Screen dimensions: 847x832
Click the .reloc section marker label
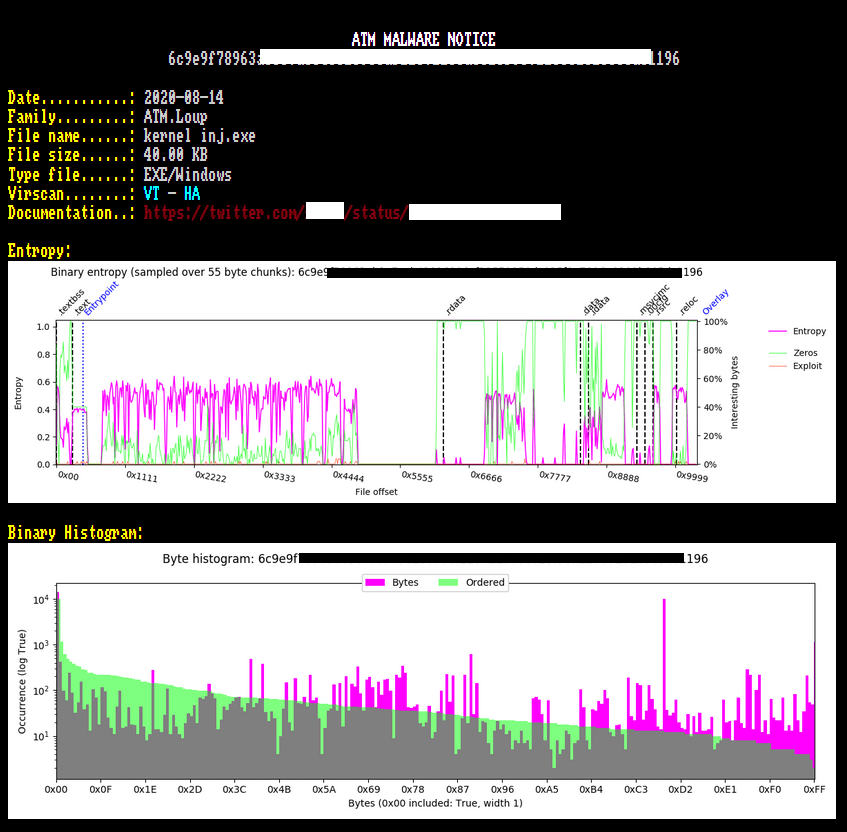pyautogui.click(x=689, y=304)
